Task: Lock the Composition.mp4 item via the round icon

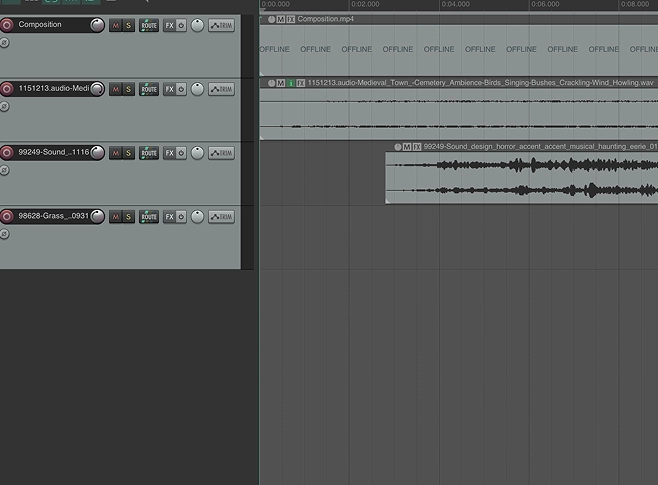Action: 272,19
